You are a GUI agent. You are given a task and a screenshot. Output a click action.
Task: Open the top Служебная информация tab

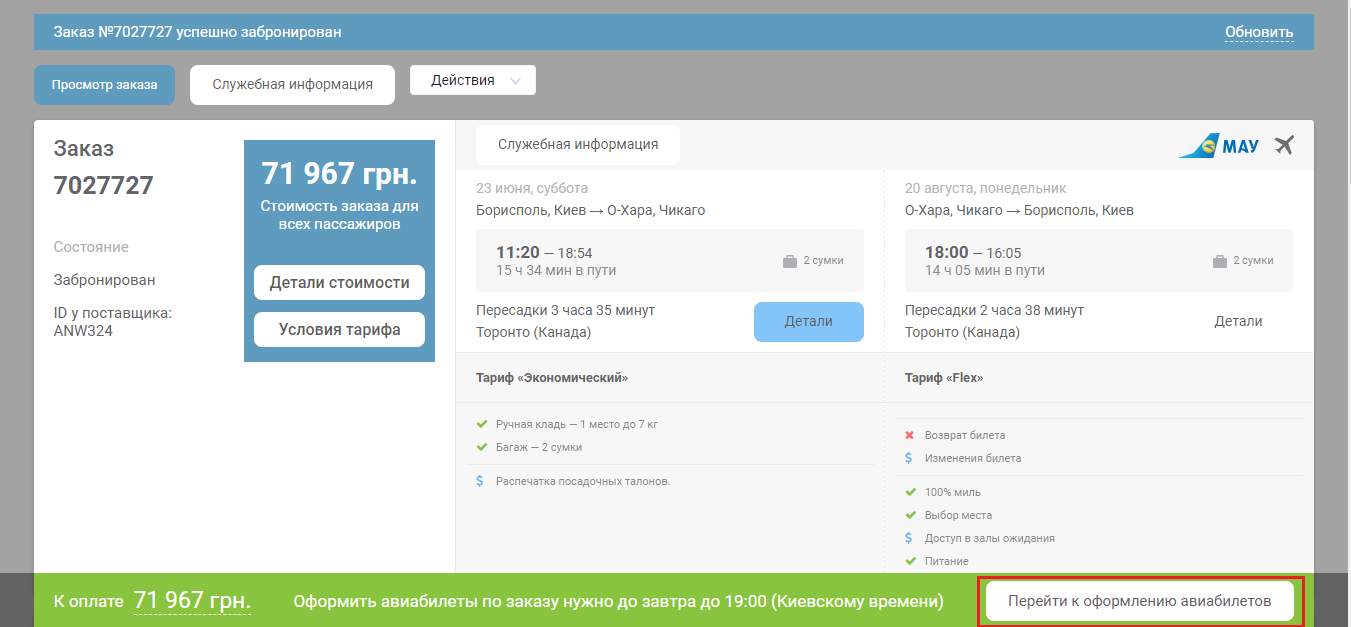tap(292, 85)
